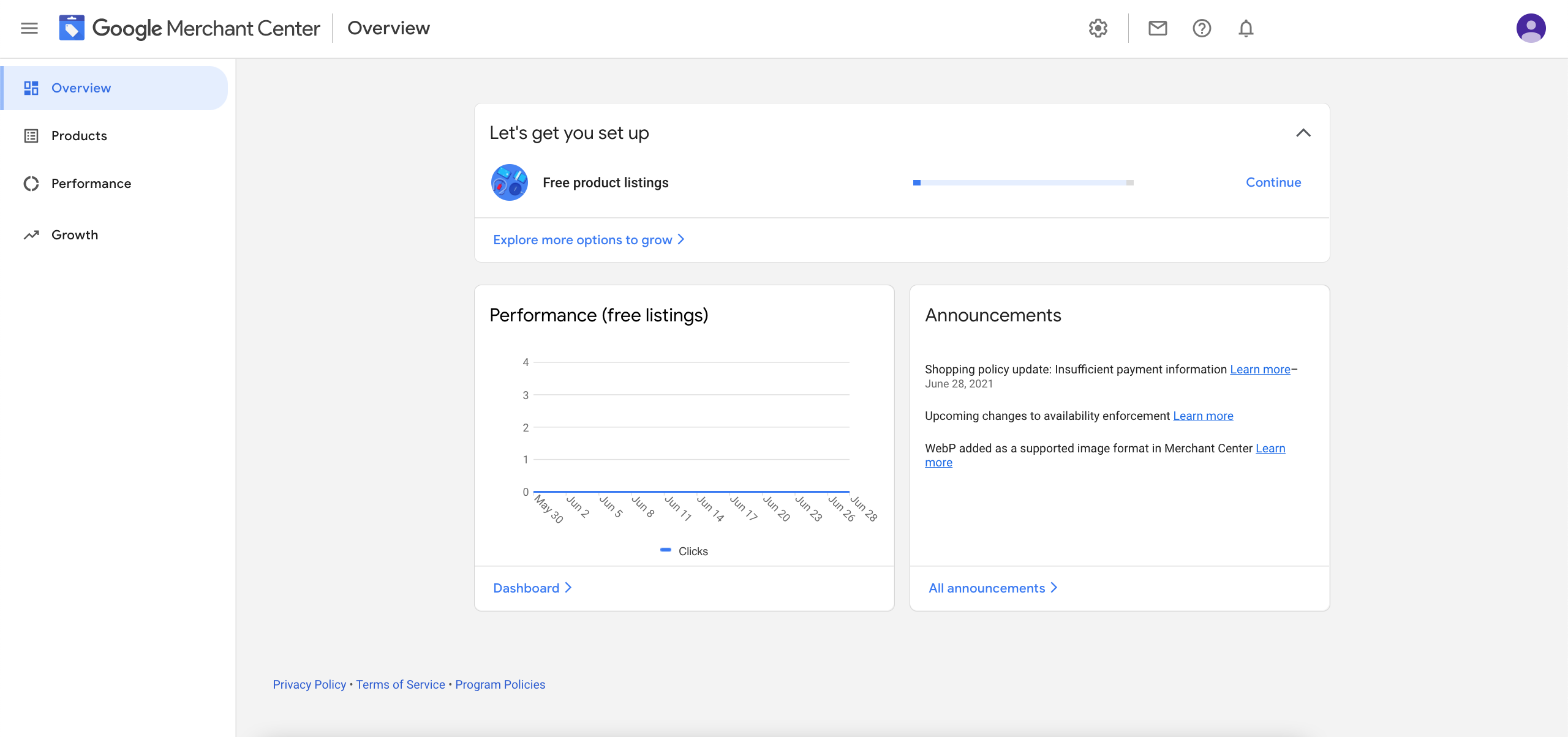This screenshot has height=737, width=1568.
Task: Click the Merchant Center logo icon
Action: (72, 28)
